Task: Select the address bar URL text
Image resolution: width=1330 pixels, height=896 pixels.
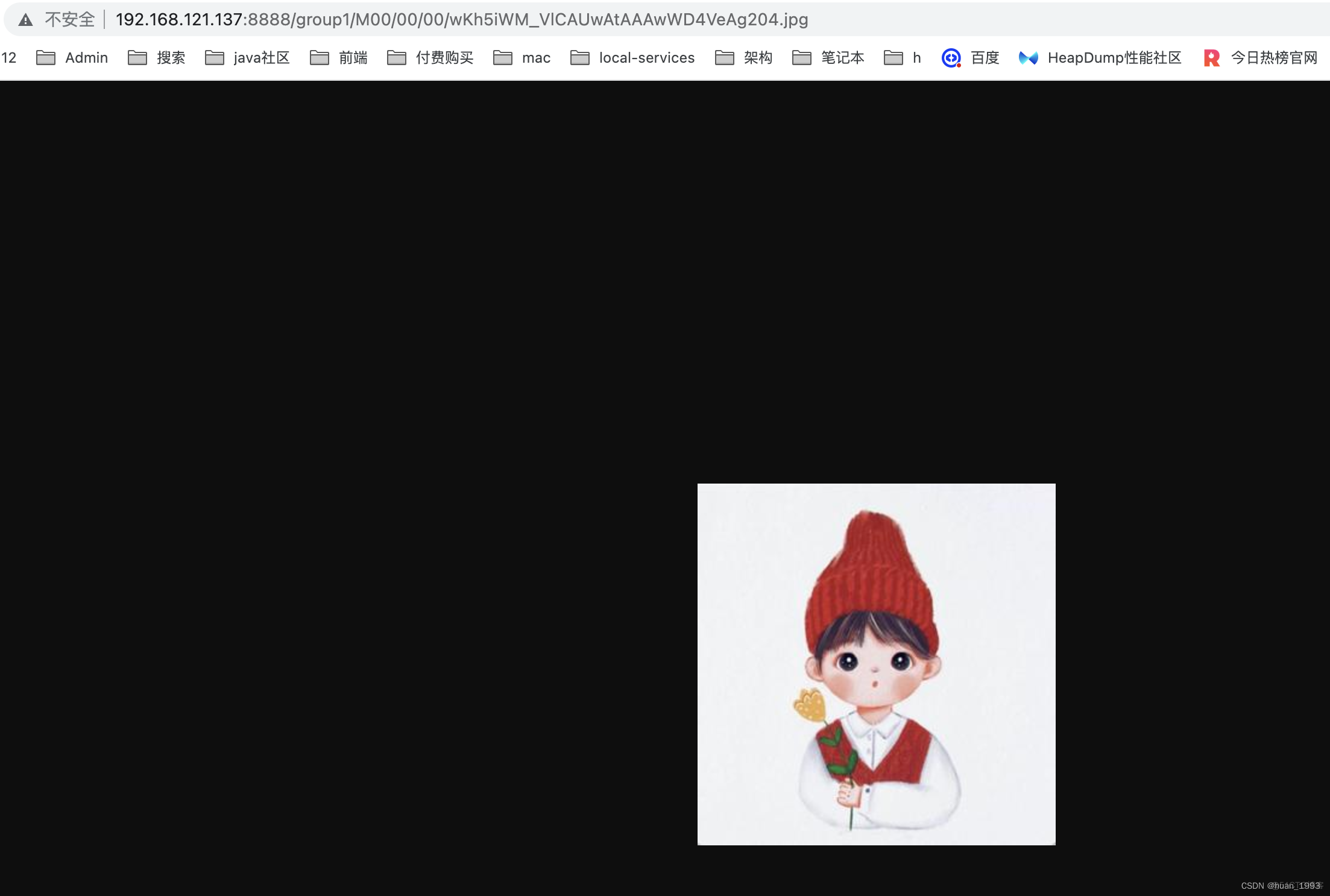Action: click(462, 20)
